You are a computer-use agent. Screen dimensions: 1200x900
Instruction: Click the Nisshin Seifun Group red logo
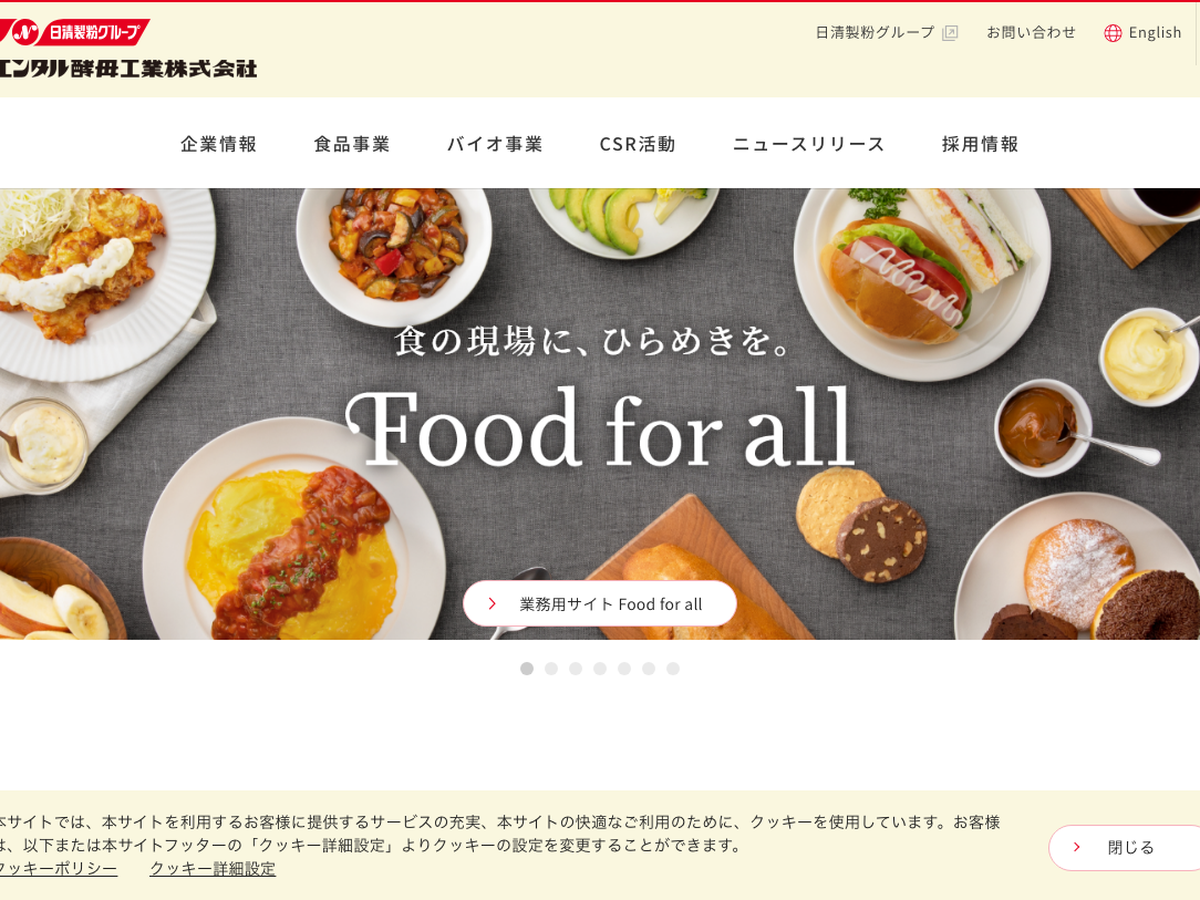tap(74, 32)
